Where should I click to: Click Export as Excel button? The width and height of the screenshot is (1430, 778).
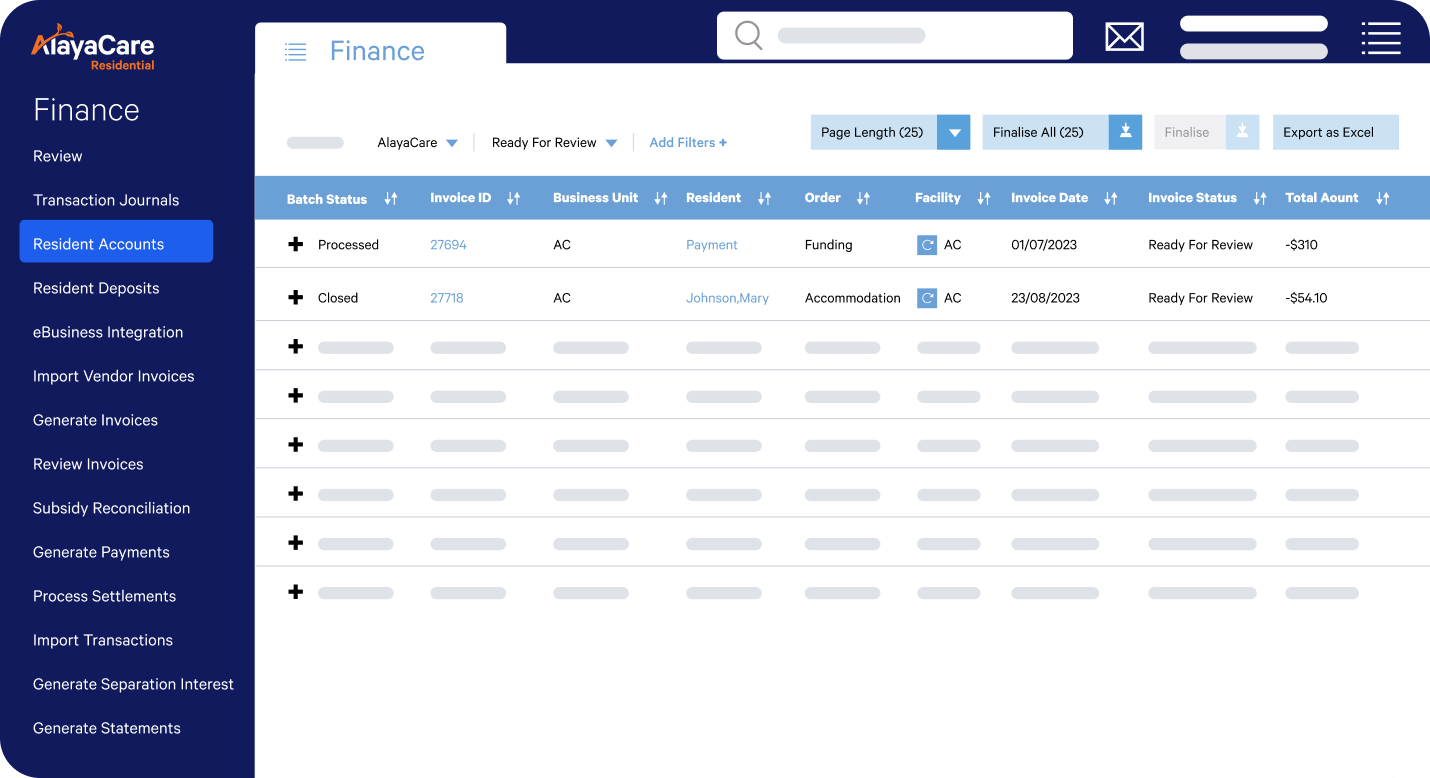[1336, 132]
